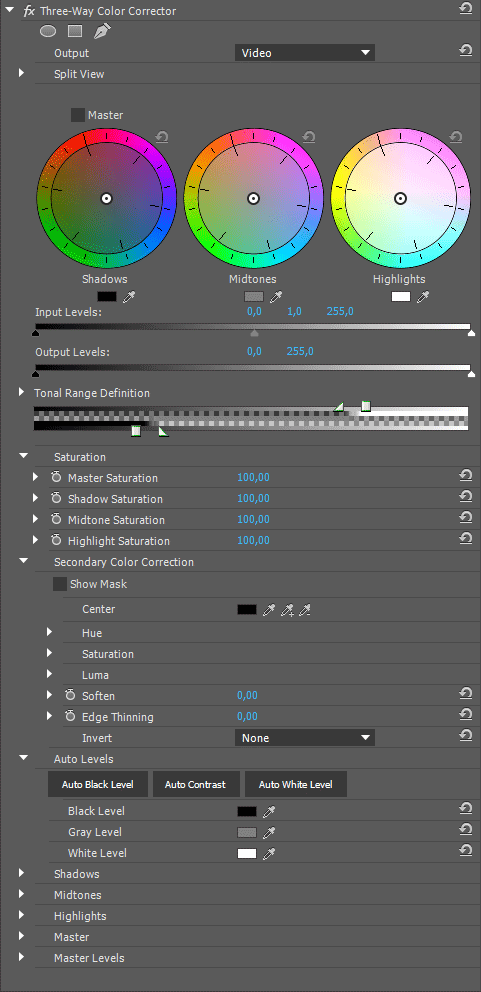Enable the Show Mask checkbox
Viewport: 481px width, 992px height.
pyautogui.click(x=60, y=584)
